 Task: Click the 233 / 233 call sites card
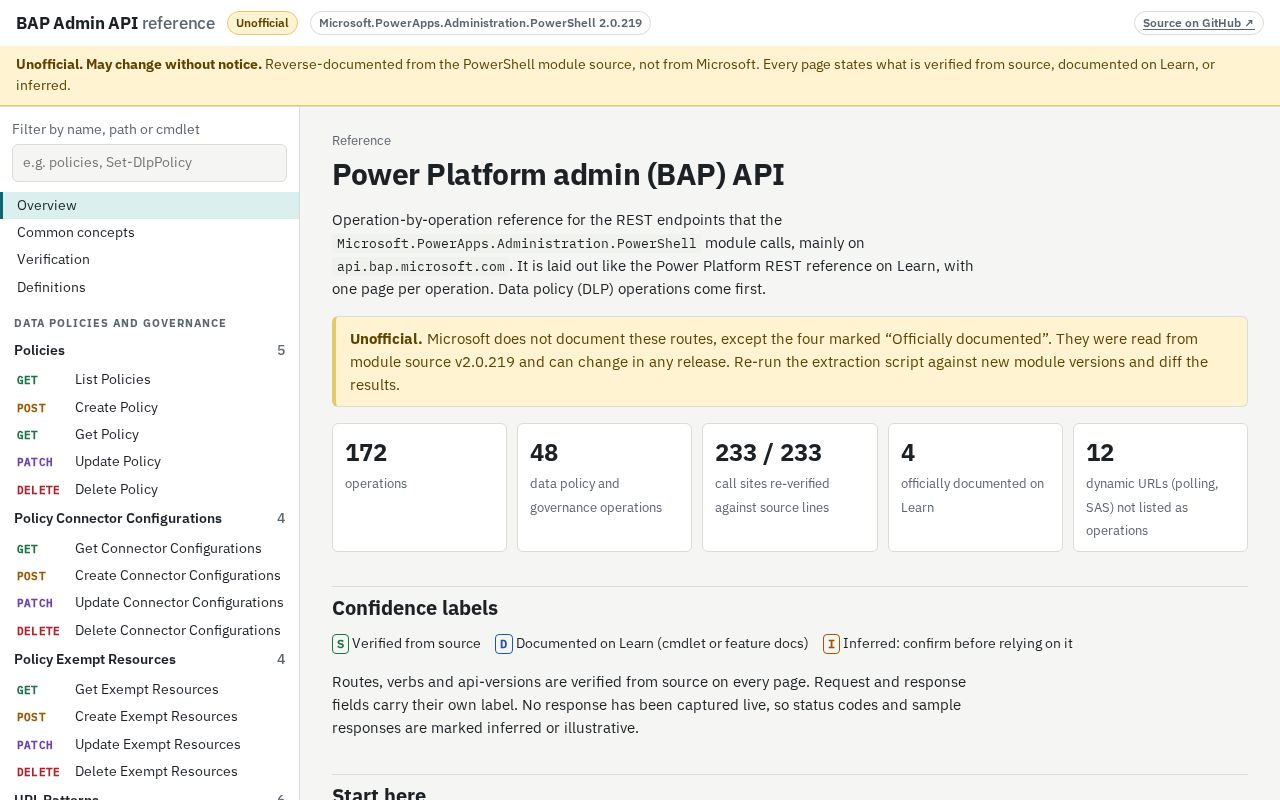point(790,487)
